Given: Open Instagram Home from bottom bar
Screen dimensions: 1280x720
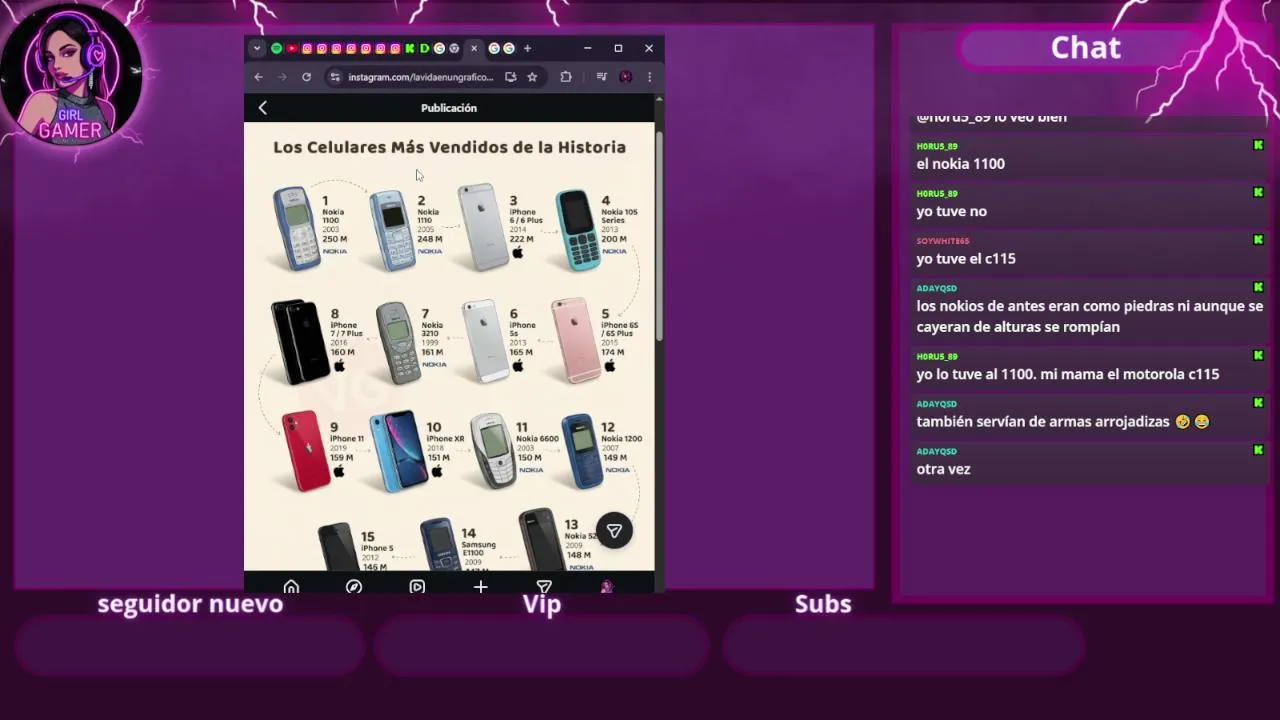Looking at the screenshot, I should pyautogui.click(x=291, y=587).
